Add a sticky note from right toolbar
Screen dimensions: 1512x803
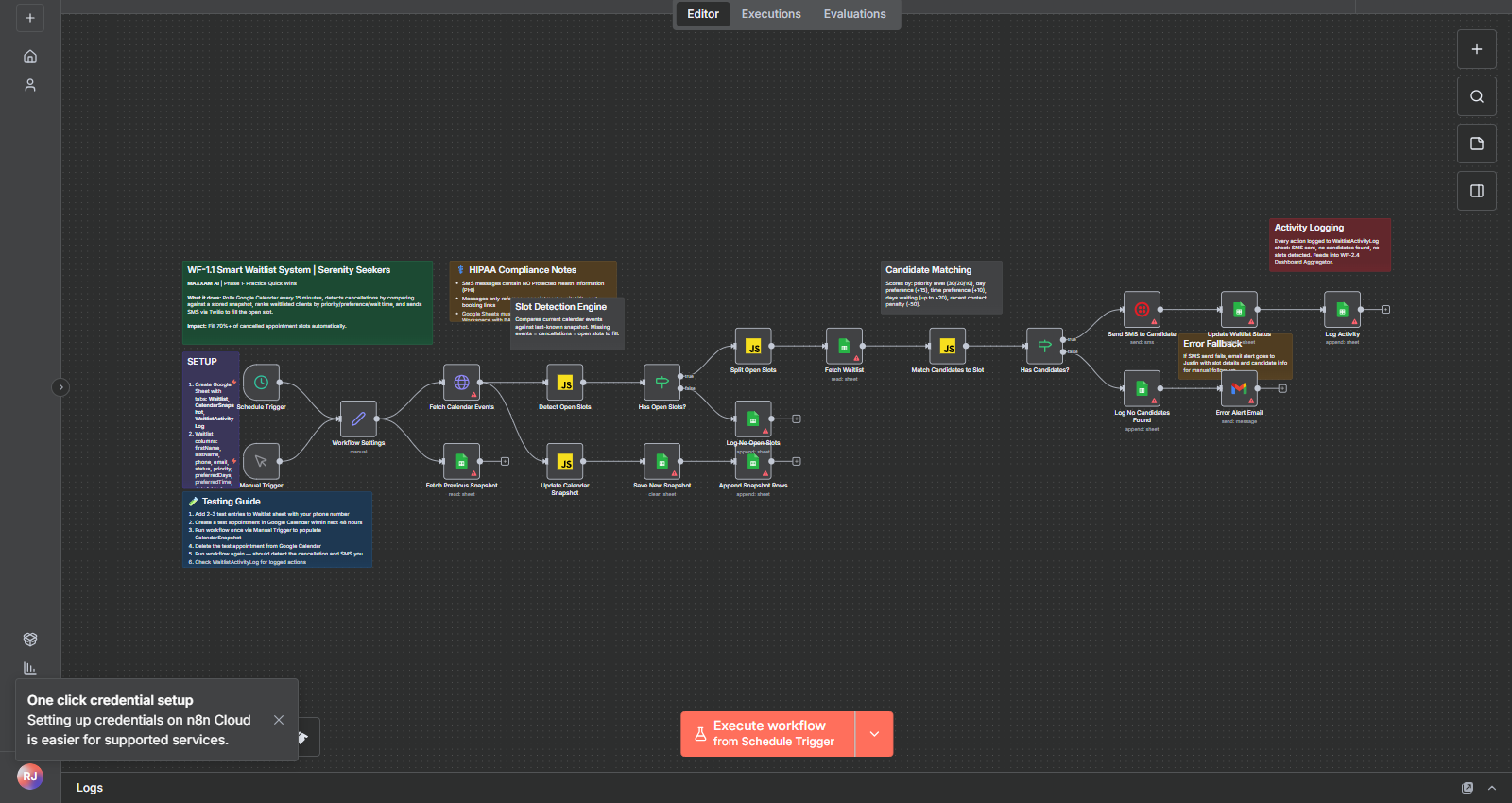tap(1477, 144)
